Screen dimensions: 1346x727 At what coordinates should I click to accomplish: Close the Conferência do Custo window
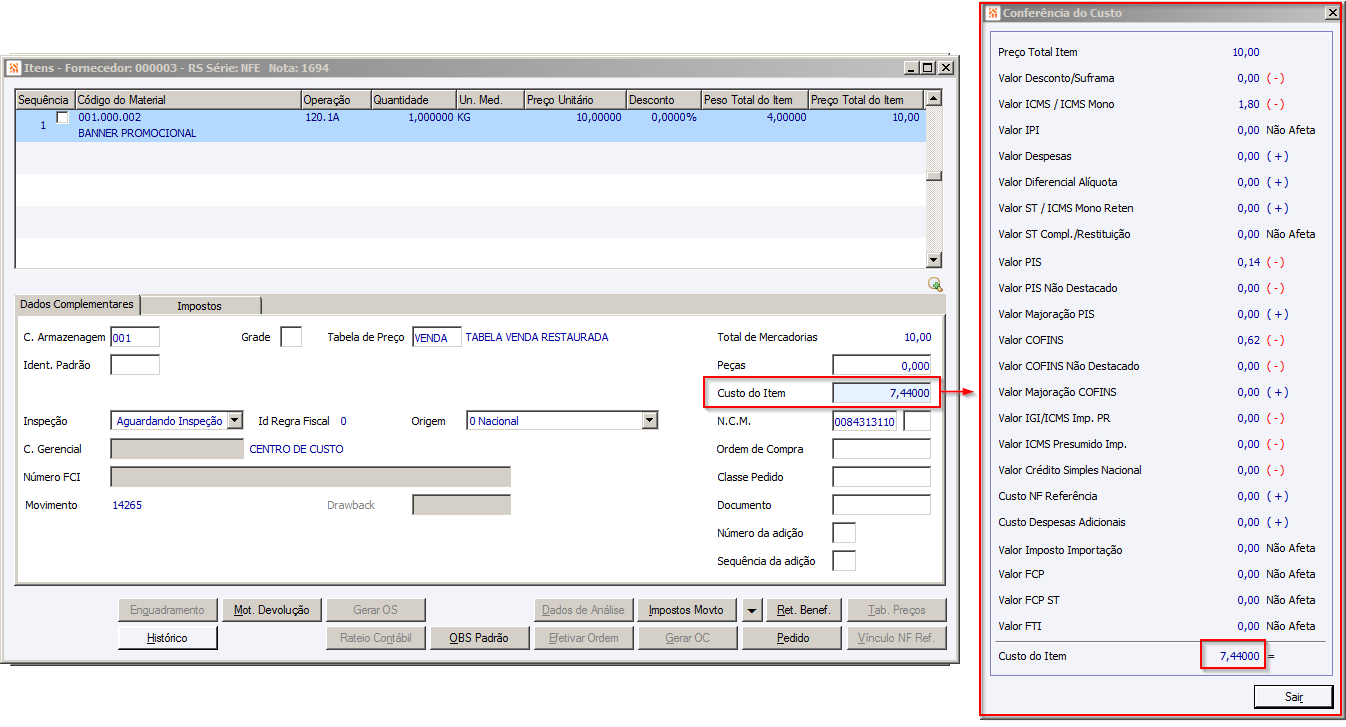1332,13
